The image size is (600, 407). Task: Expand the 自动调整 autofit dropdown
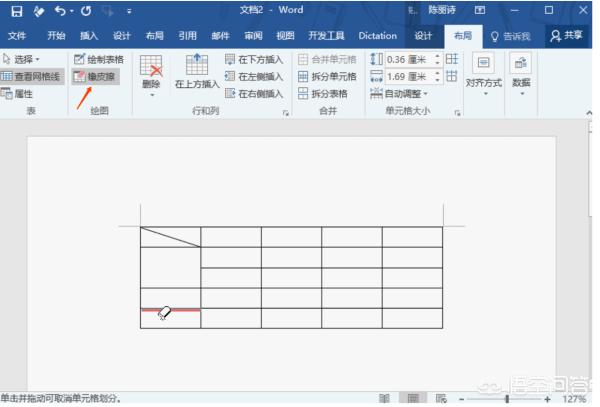[x=399, y=94]
